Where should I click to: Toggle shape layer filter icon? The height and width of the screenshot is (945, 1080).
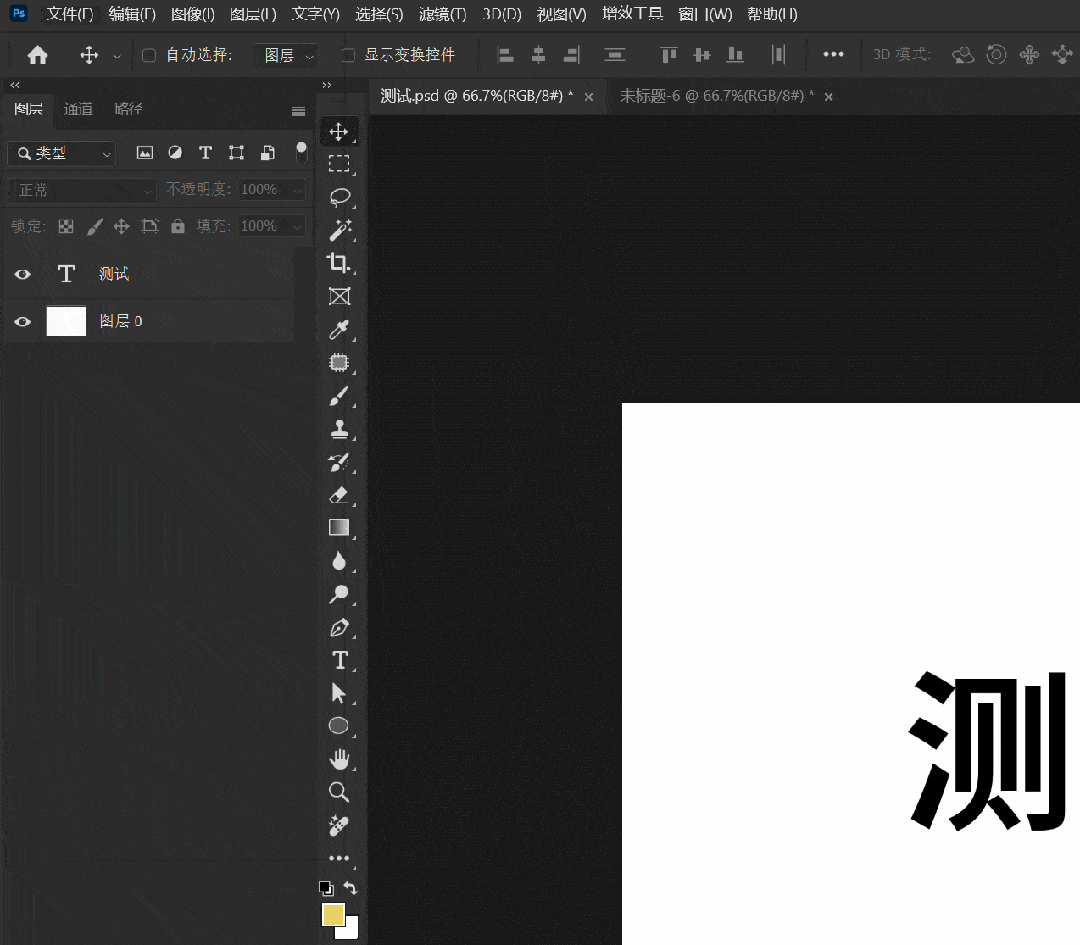coord(236,153)
